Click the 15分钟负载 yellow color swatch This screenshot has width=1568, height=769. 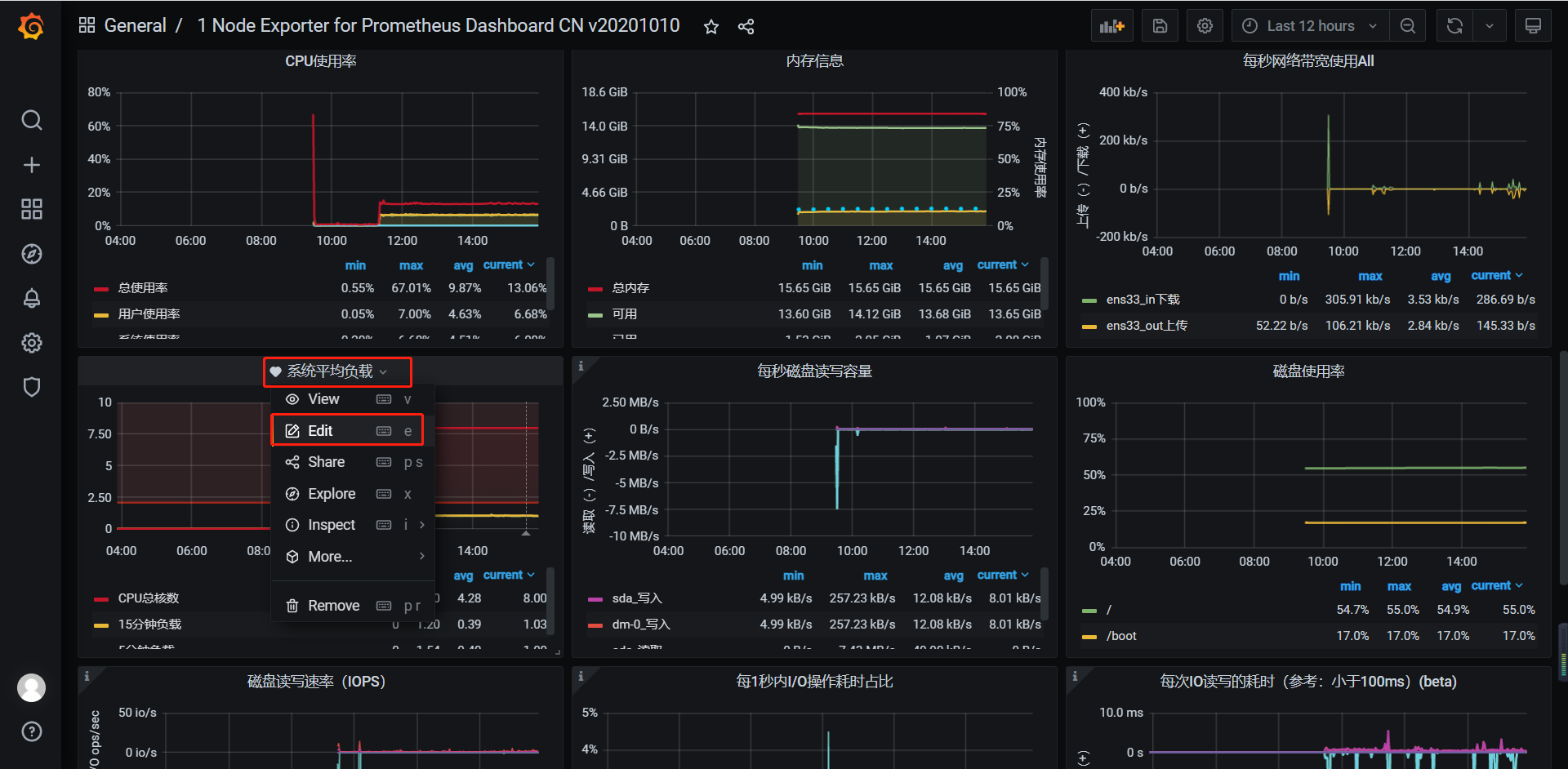click(x=101, y=625)
